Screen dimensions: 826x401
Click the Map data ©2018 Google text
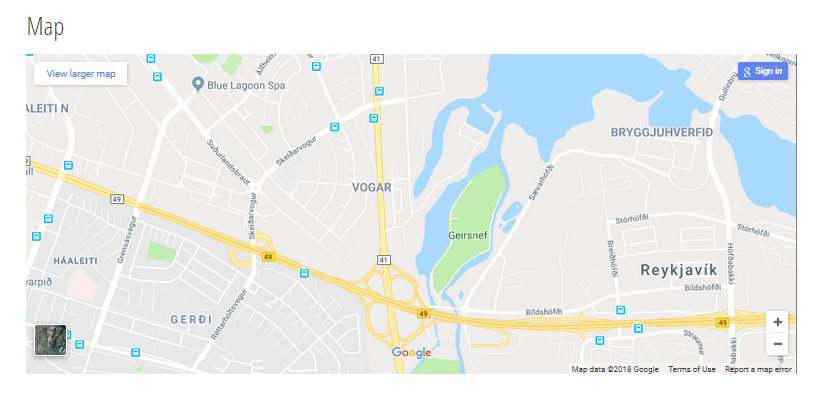pyautogui.click(x=615, y=369)
